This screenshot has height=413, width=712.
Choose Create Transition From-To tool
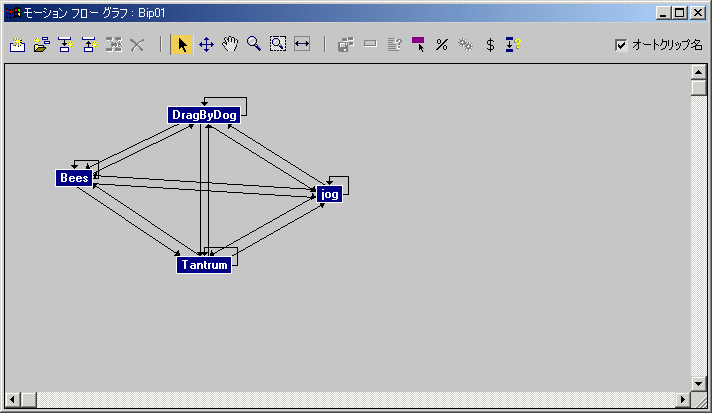[x=65, y=44]
